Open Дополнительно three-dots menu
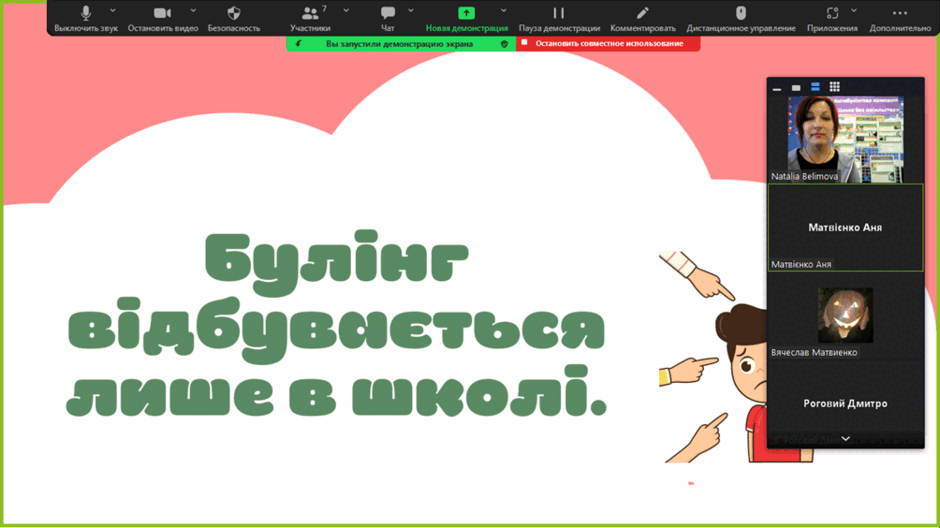Viewport: 940px width, 528px height. 900,18
